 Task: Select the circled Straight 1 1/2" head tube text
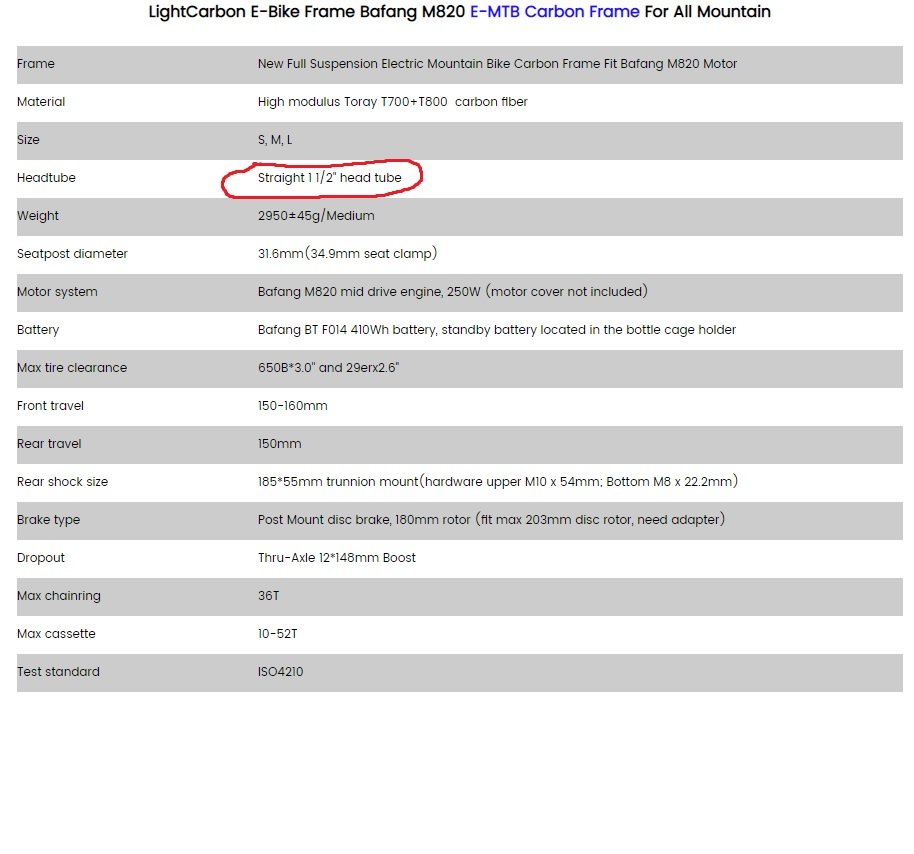(329, 178)
